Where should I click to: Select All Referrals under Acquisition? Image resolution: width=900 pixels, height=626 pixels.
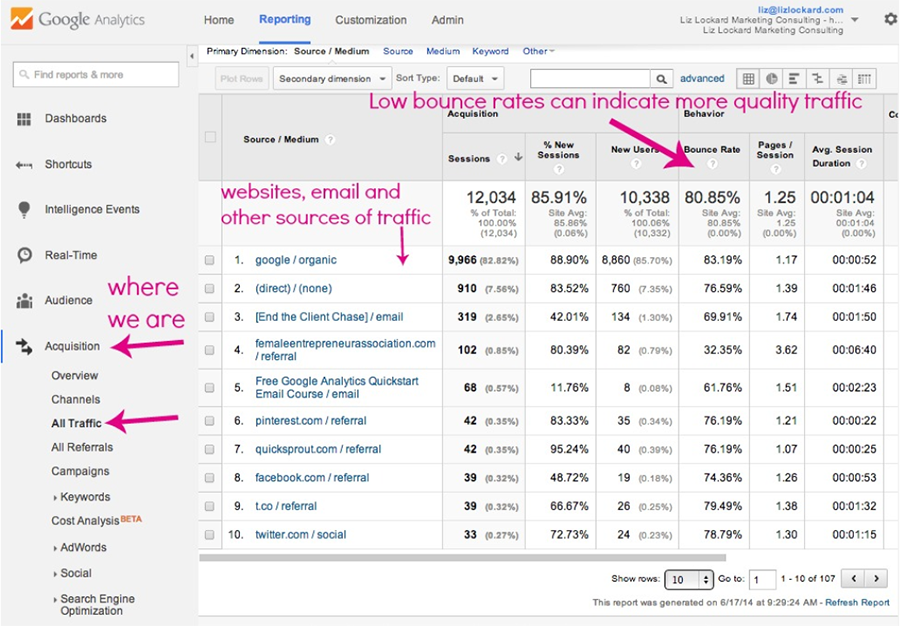pos(82,447)
